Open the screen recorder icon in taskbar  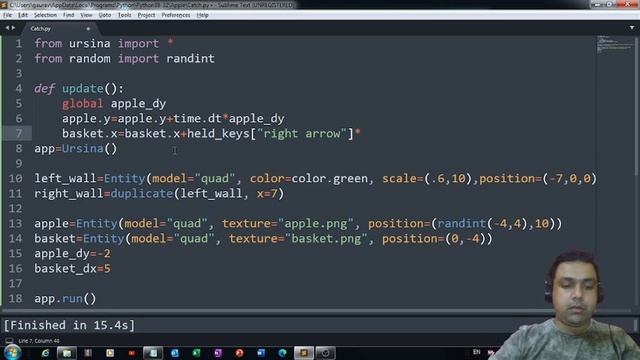[325, 353]
